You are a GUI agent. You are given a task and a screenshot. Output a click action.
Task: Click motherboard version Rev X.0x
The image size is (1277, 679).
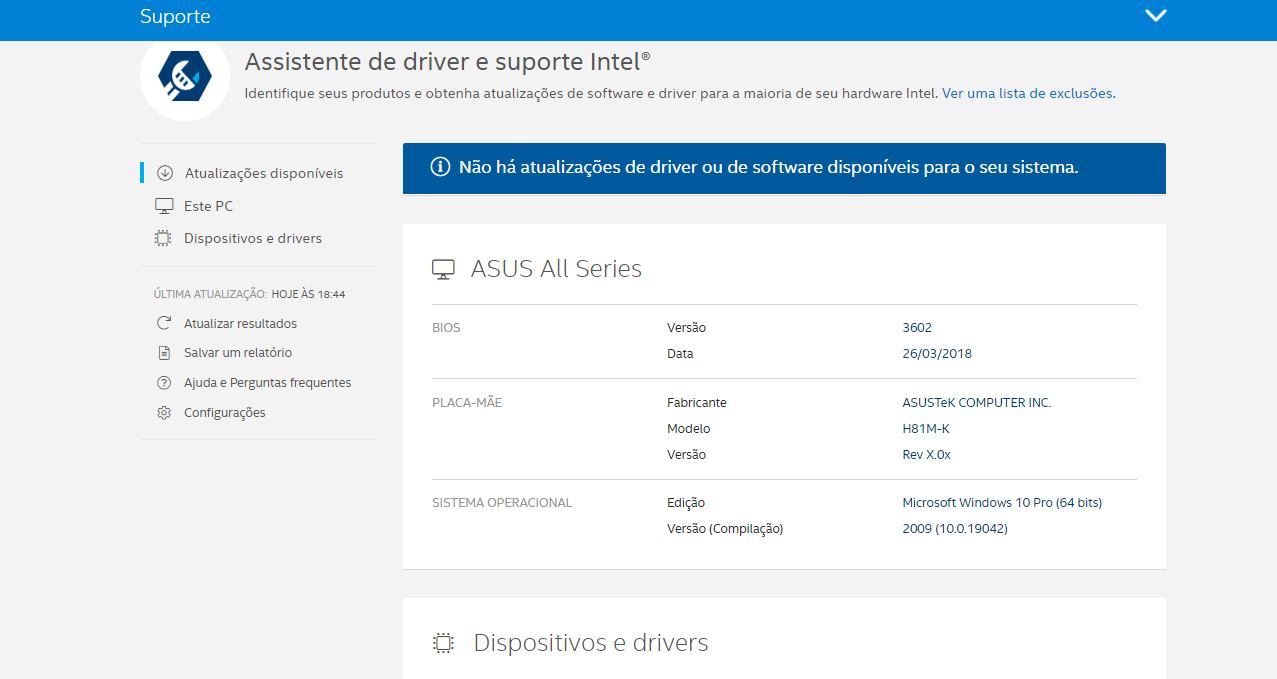pos(926,454)
